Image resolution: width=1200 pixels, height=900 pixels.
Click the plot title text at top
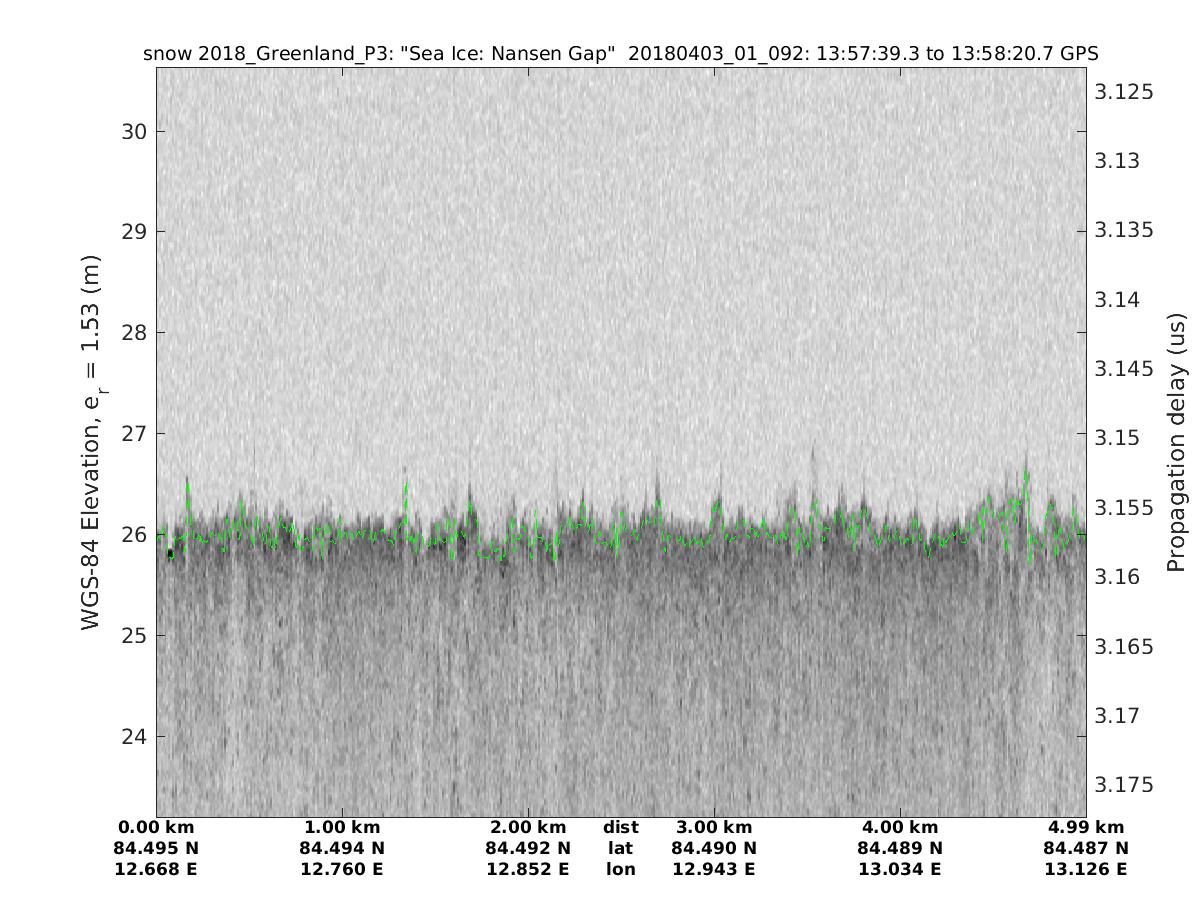621,53
